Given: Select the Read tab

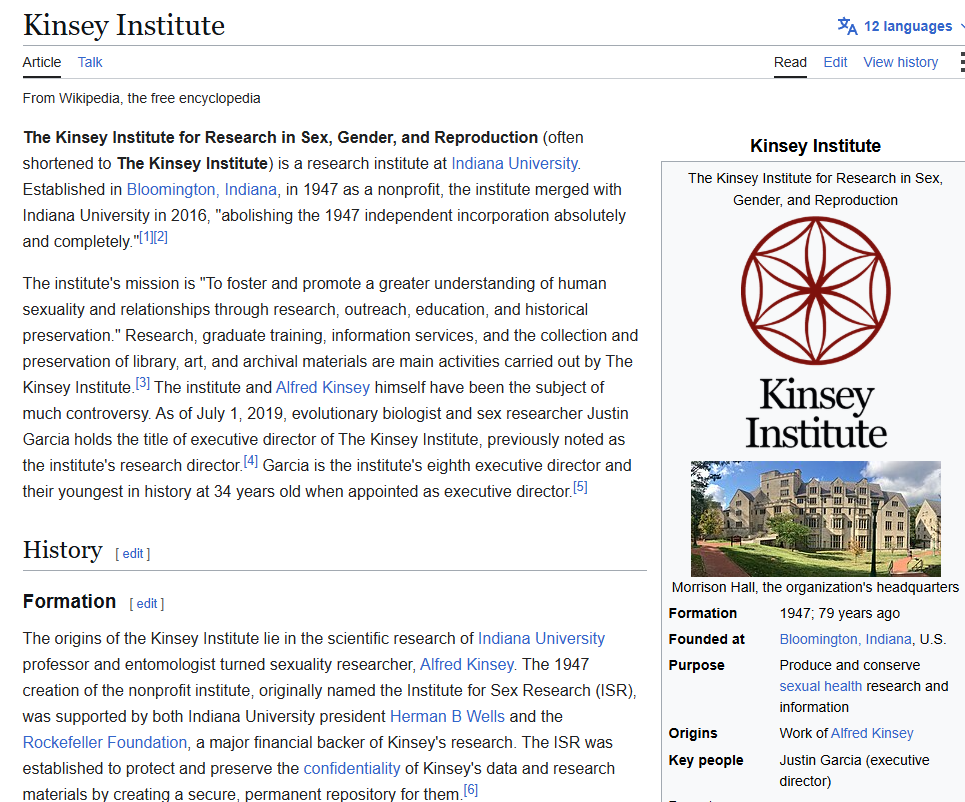Looking at the screenshot, I should click(x=790, y=62).
